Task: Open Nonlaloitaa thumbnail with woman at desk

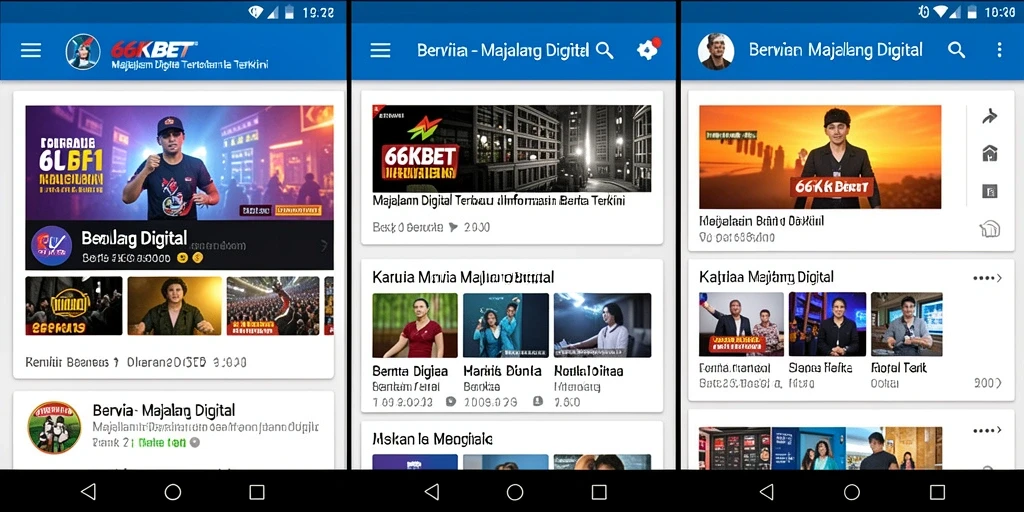Action: click(602, 325)
